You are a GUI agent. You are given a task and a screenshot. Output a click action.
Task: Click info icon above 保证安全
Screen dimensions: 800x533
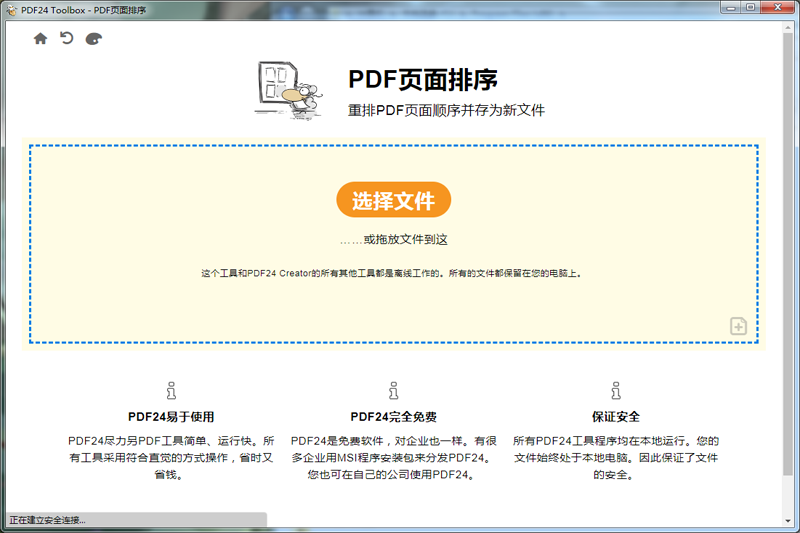615,390
